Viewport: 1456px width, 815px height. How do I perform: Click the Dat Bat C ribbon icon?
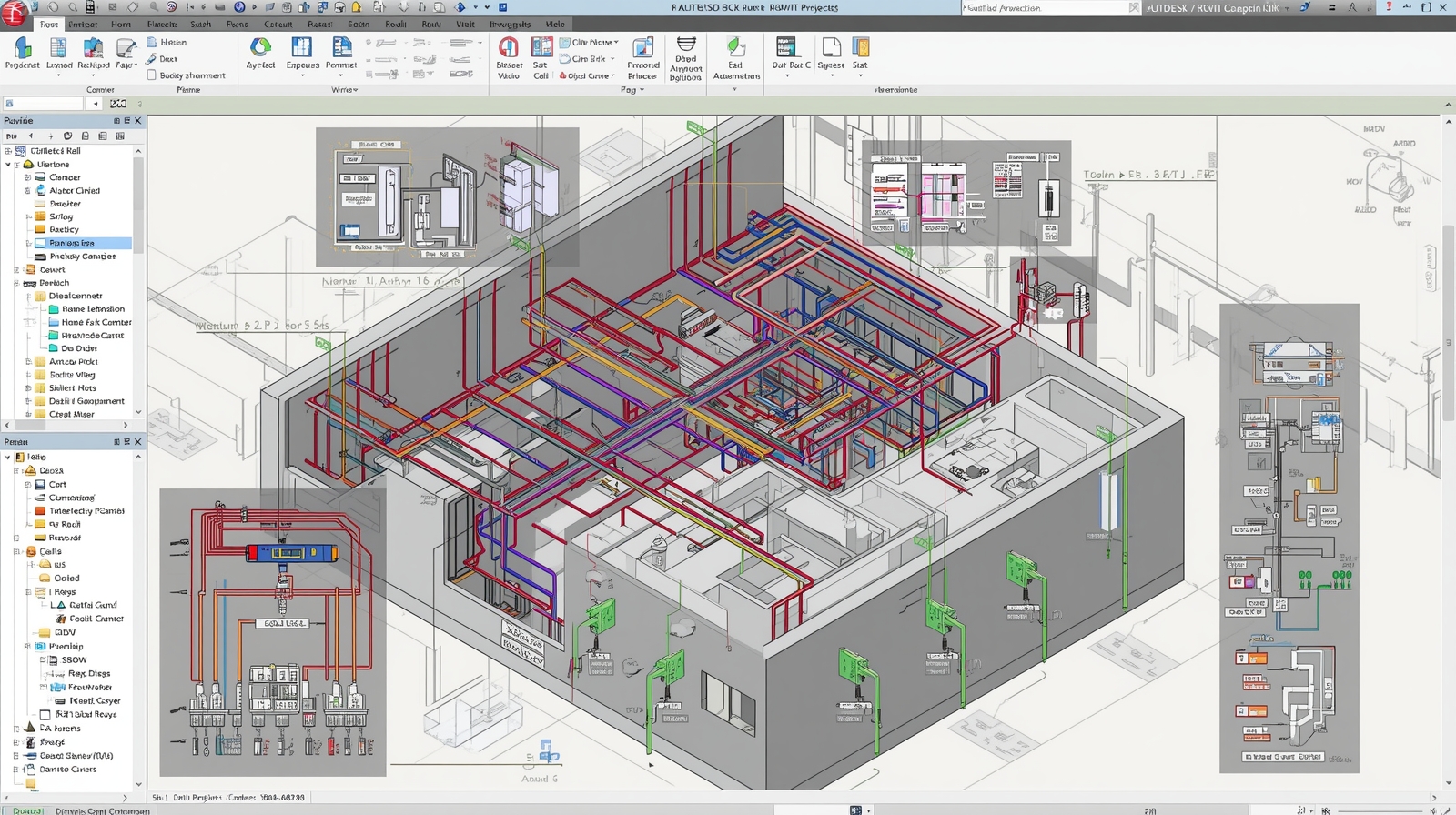tap(785, 47)
